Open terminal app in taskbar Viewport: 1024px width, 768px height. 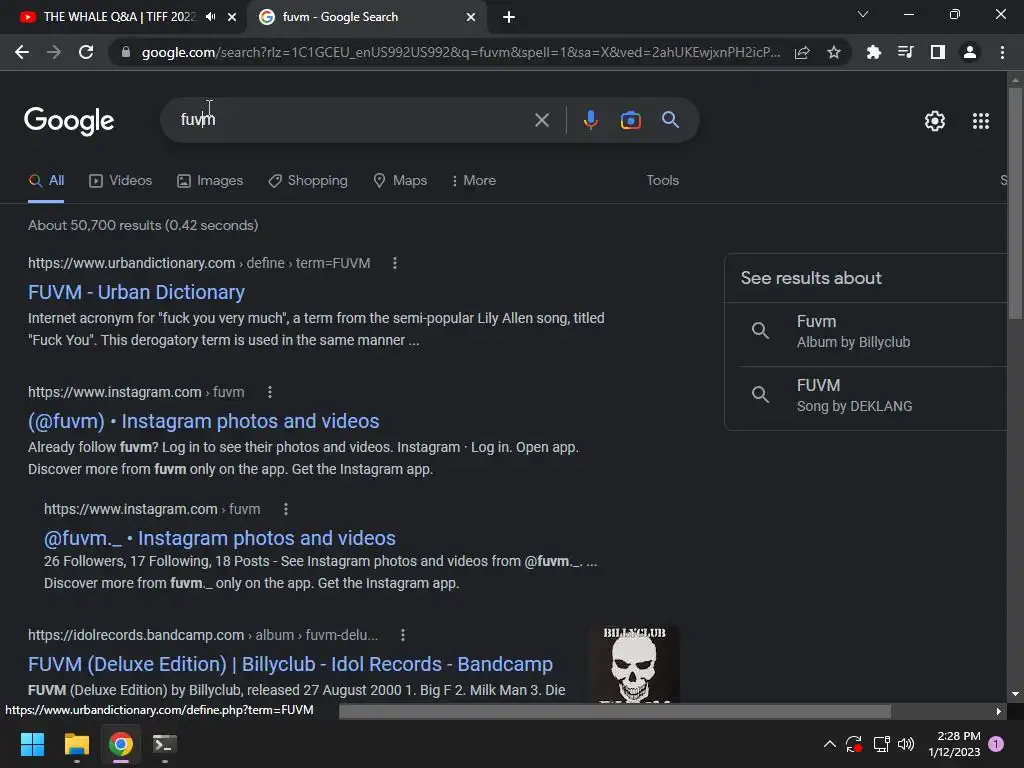pyautogui.click(x=165, y=744)
